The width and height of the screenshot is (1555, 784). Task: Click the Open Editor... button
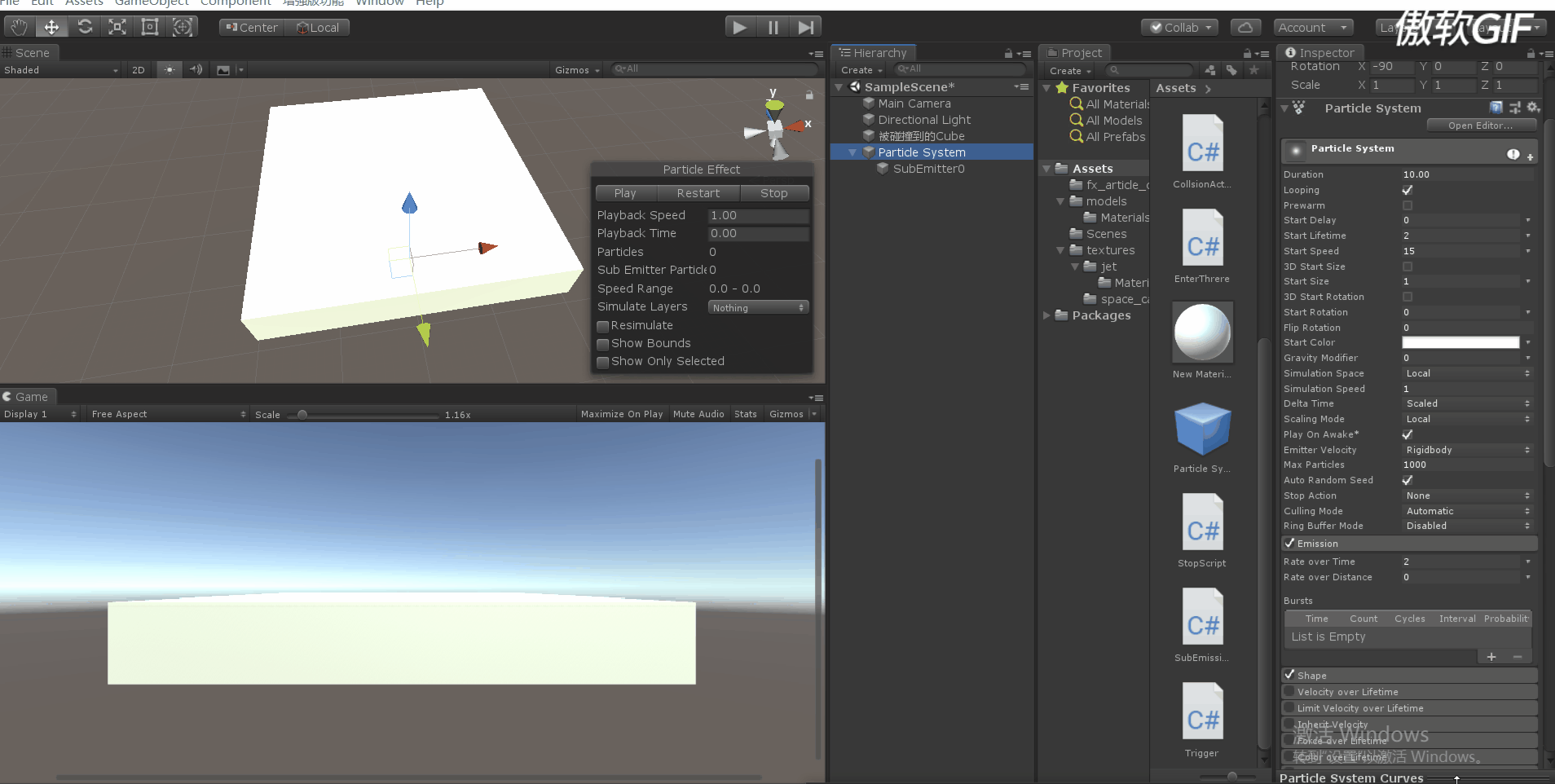[x=1481, y=126]
